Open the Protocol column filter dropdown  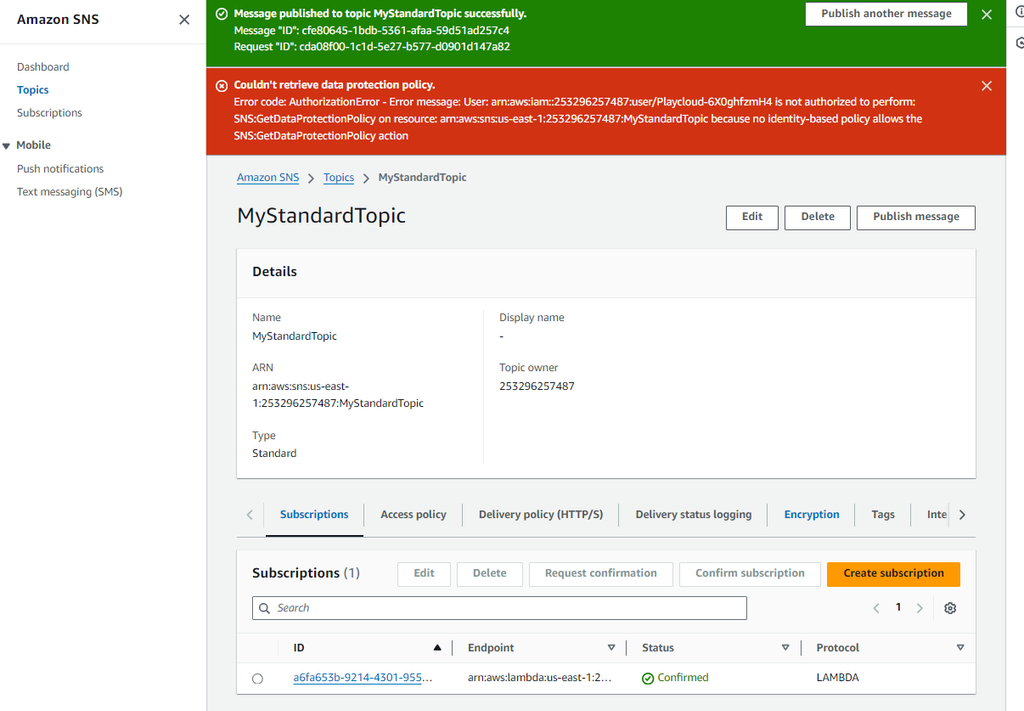click(x=960, y=647)
